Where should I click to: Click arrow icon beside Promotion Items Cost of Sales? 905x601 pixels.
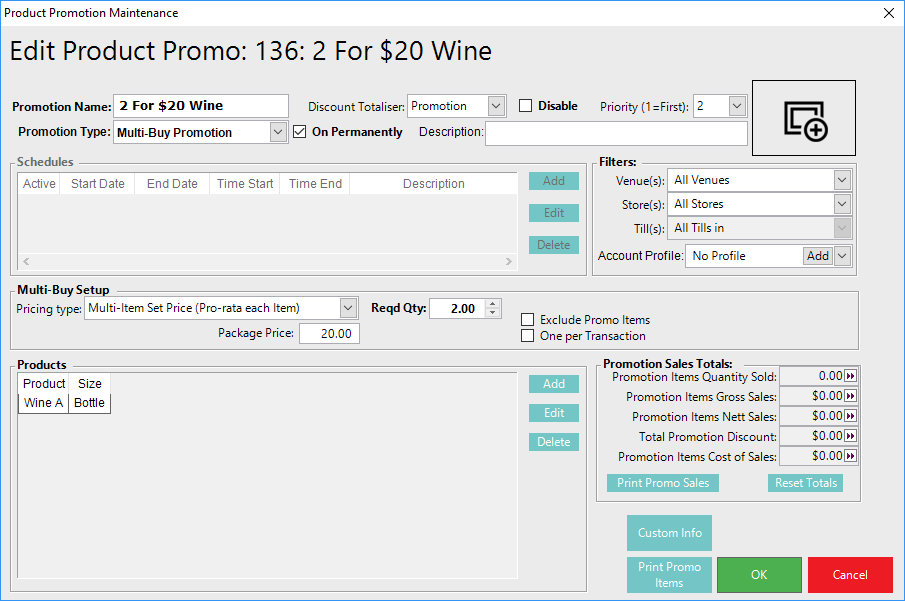(x=850, y=456)
